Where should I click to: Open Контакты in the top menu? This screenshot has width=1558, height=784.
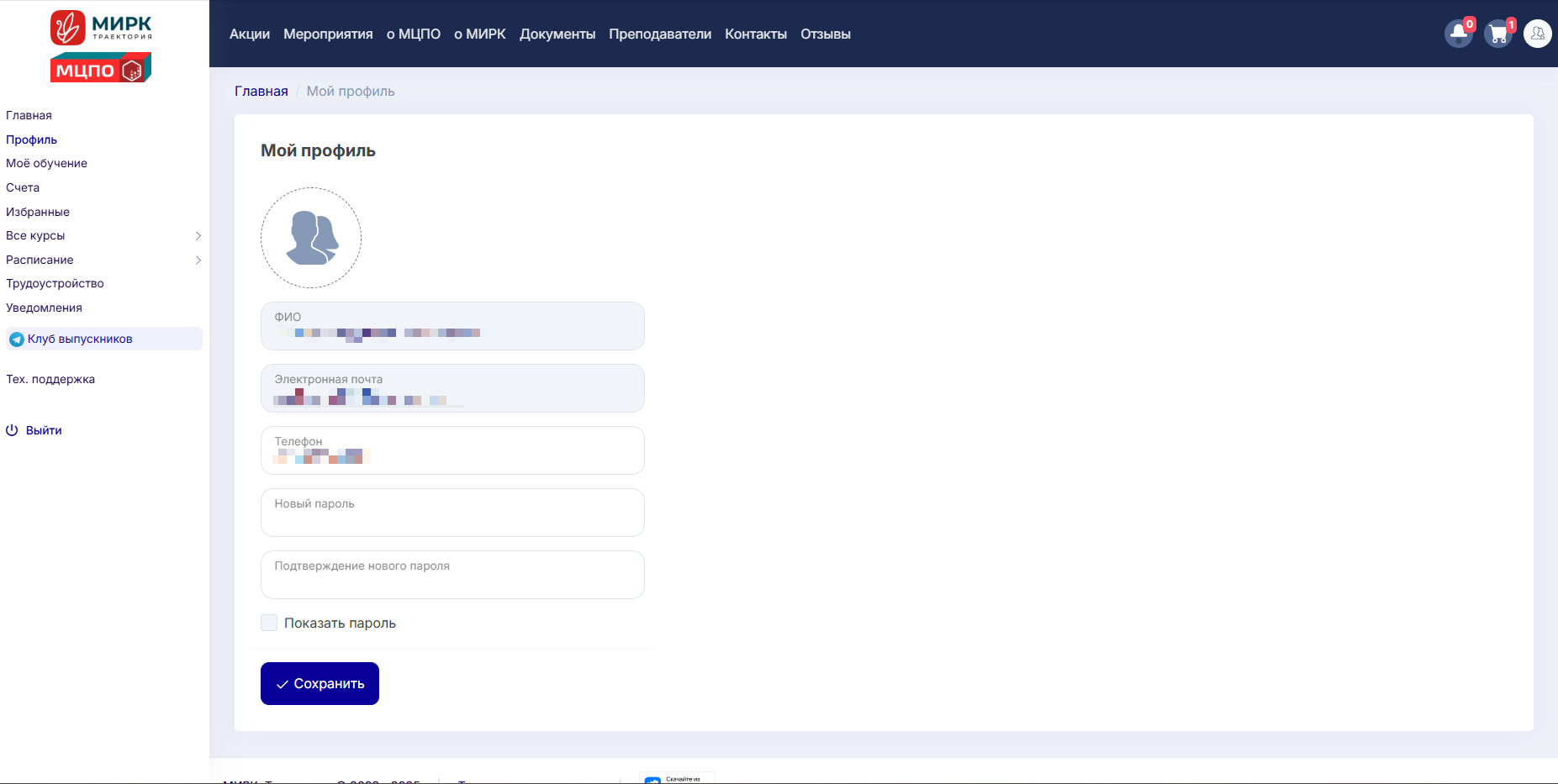756,34
